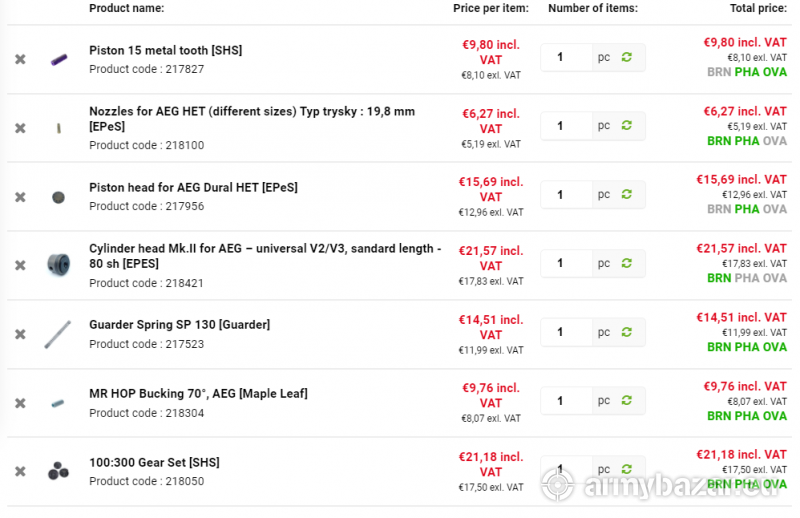800x518 pixels.
Task: Open Piston 15 metal tooth product link
Action: (x=165, y=51)
